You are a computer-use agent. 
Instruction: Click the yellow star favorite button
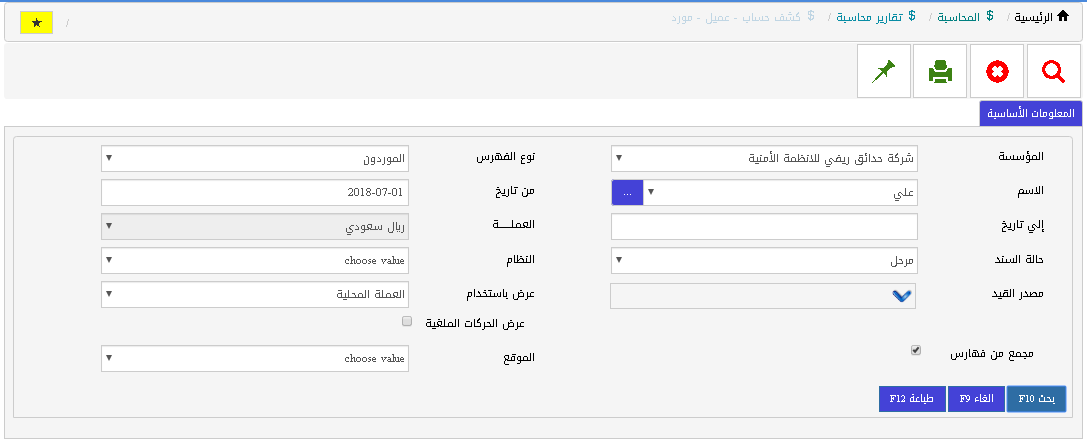click(x=37, y=23)
